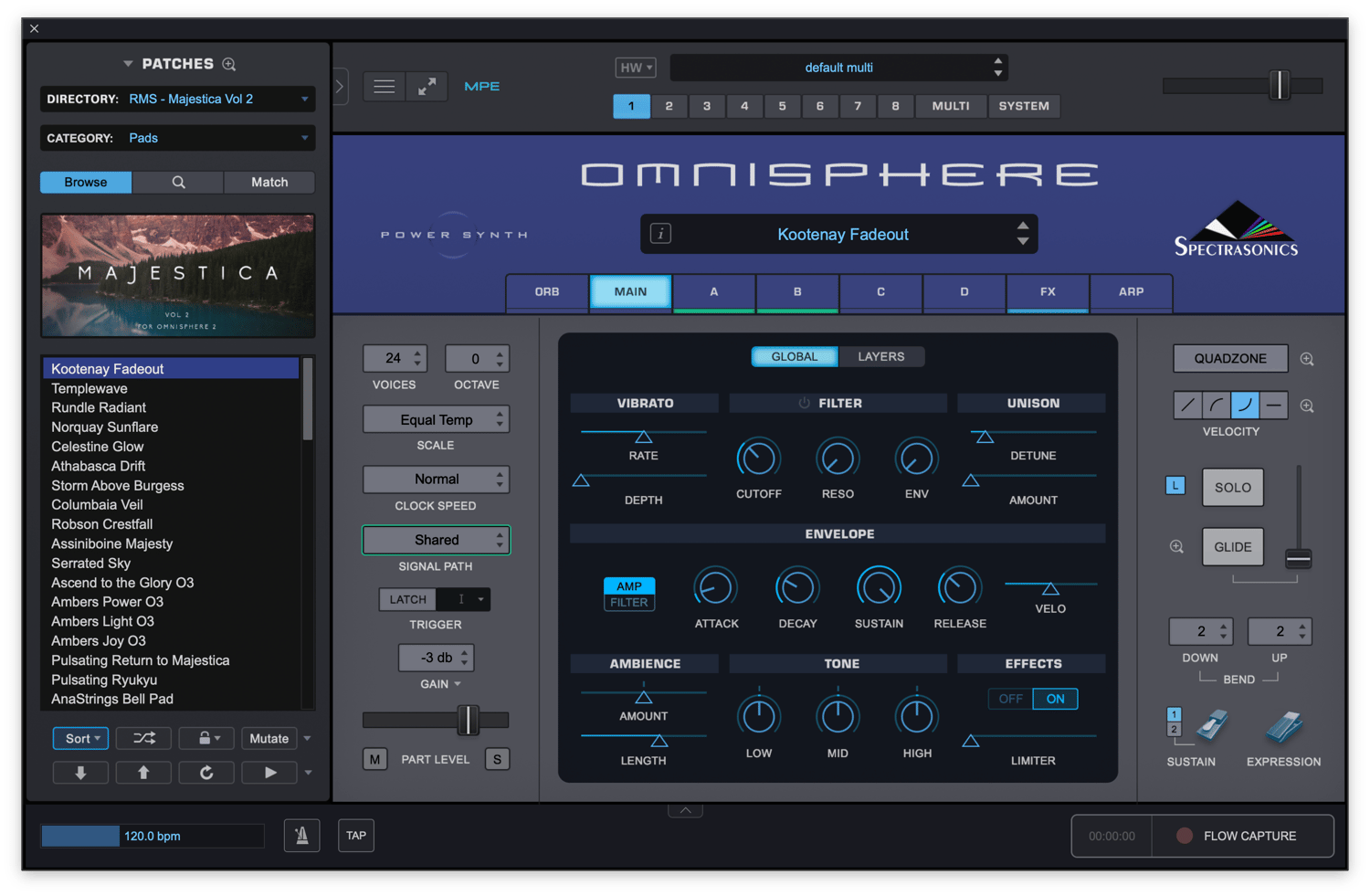
Task: Open the glide zoom magnifier
Action: pos(1176,546)
